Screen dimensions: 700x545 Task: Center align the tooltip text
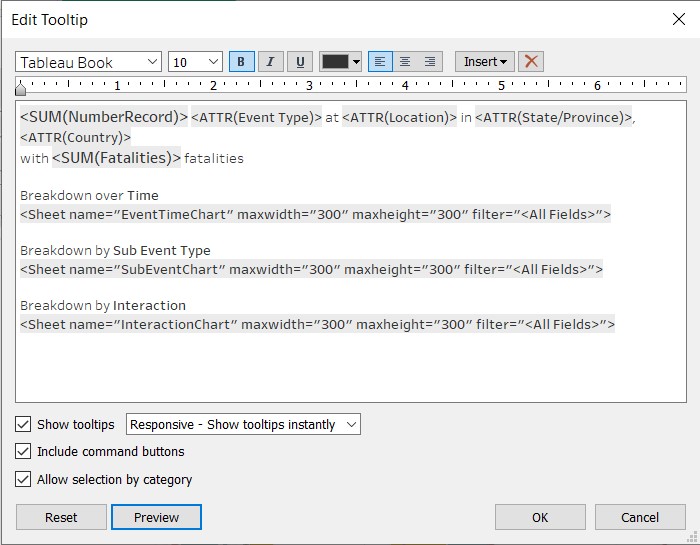pyautogui.click(x=405, y=62)
